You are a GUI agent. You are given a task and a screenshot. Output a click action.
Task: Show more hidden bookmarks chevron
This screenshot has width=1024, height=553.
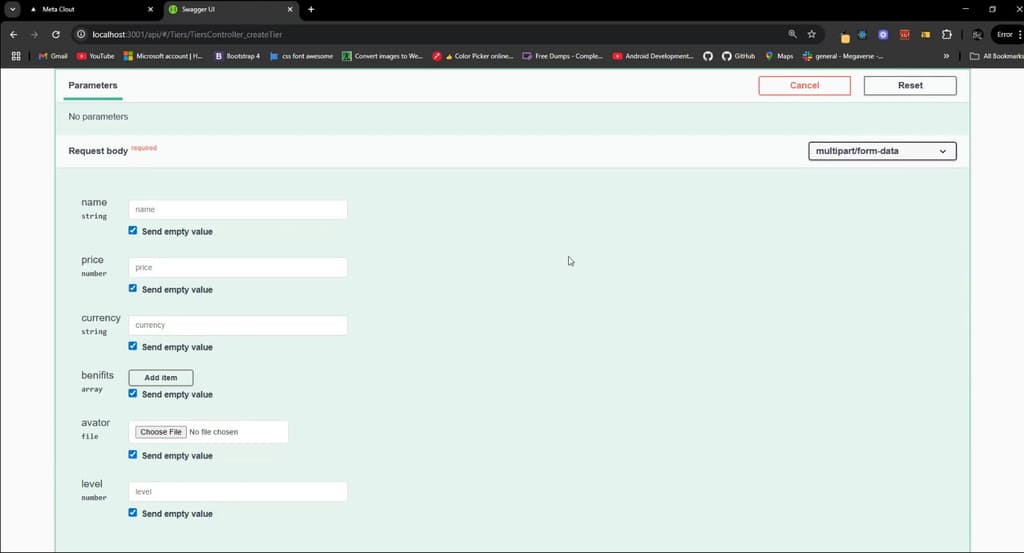(x=946, y=56)
